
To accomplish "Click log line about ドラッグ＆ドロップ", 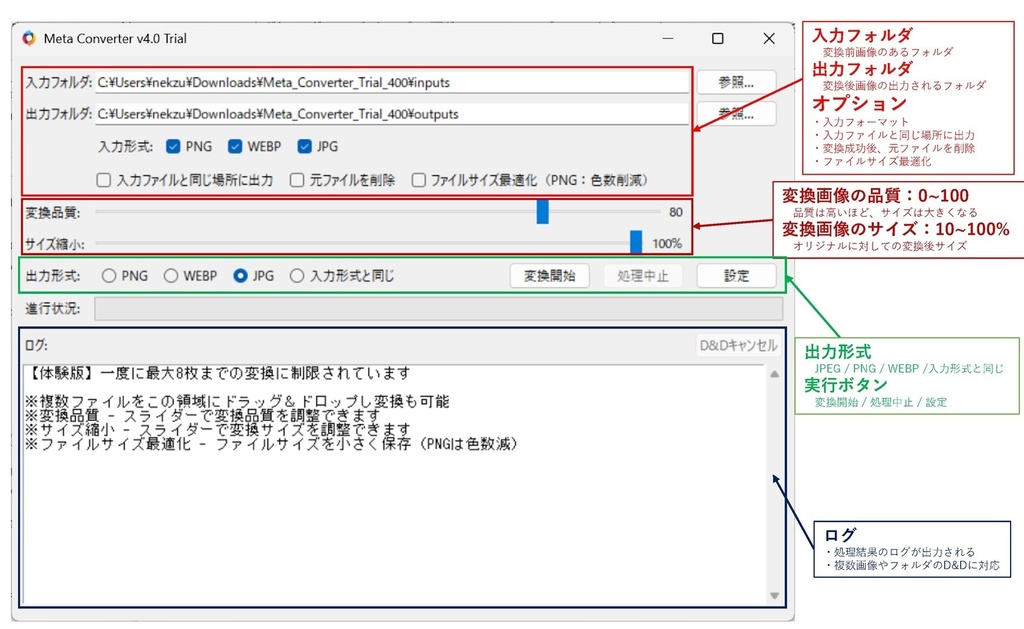I will (x=237, y=401).
